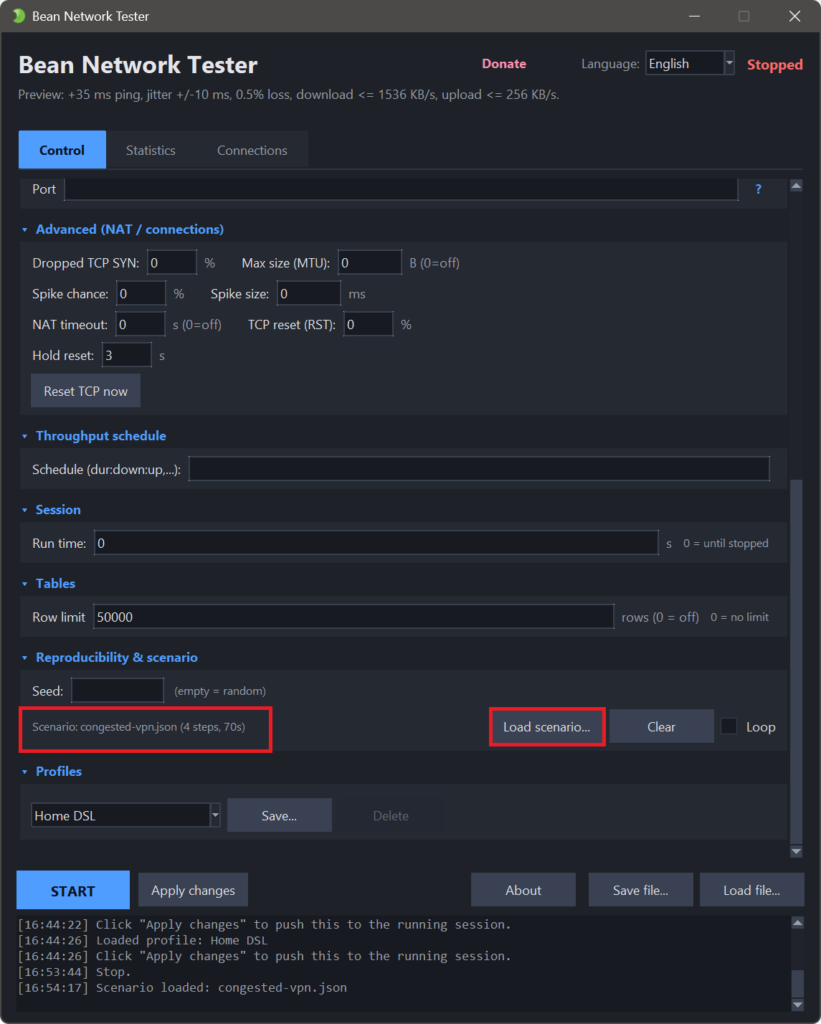
Task: Click log line 'Scenario loaded: congested-vpn.json'
Action: click(x=182, y=987)
